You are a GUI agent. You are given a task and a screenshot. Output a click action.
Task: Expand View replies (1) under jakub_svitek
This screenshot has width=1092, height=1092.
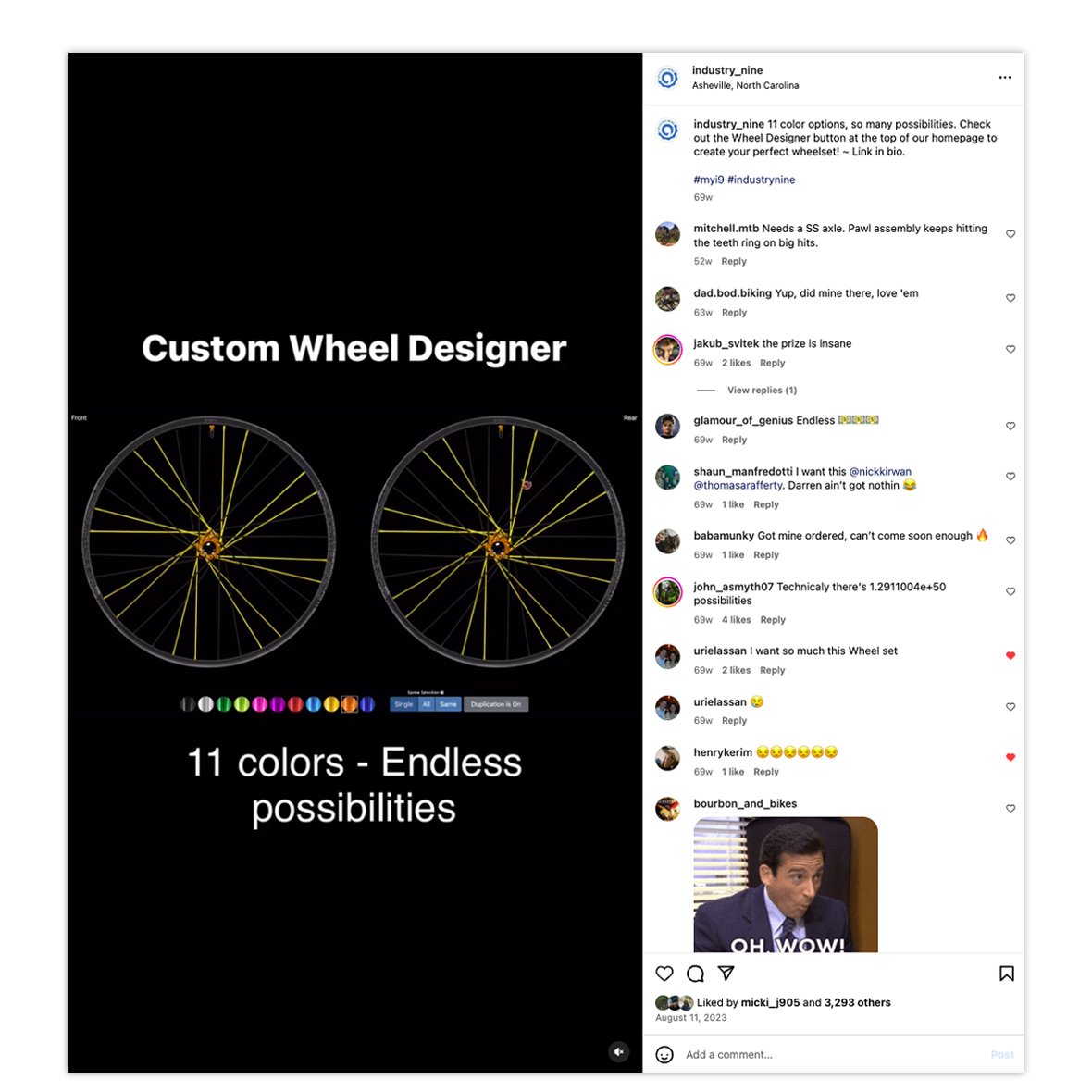point(762,390)
